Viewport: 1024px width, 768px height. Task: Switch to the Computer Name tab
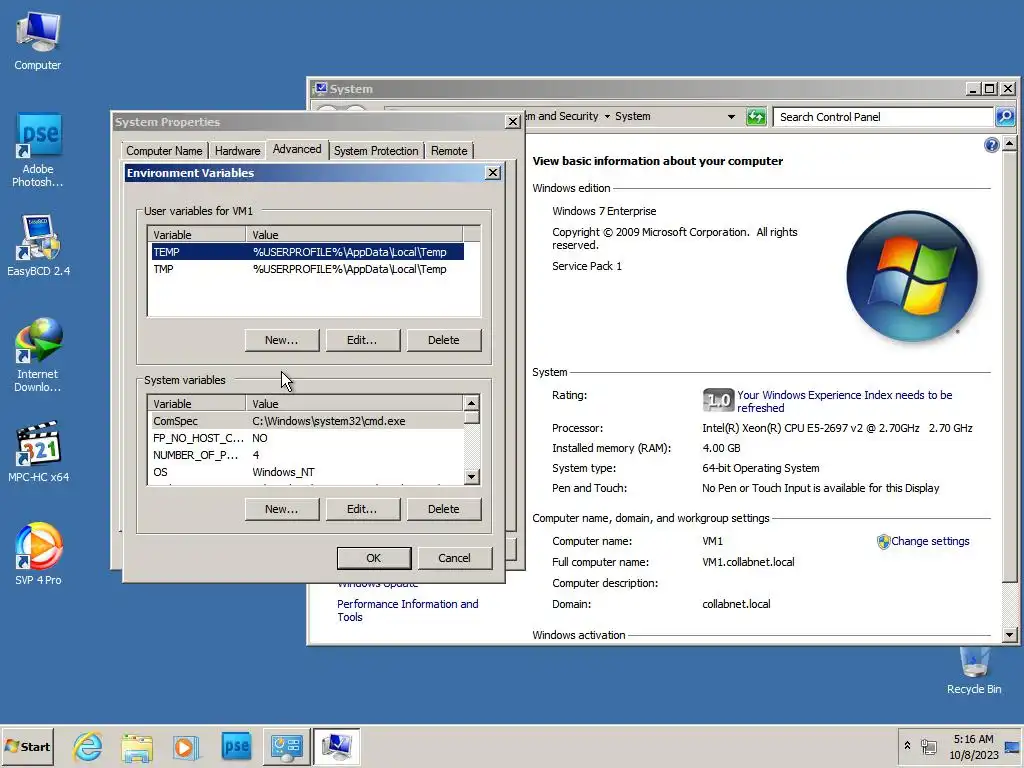point(164,151)
